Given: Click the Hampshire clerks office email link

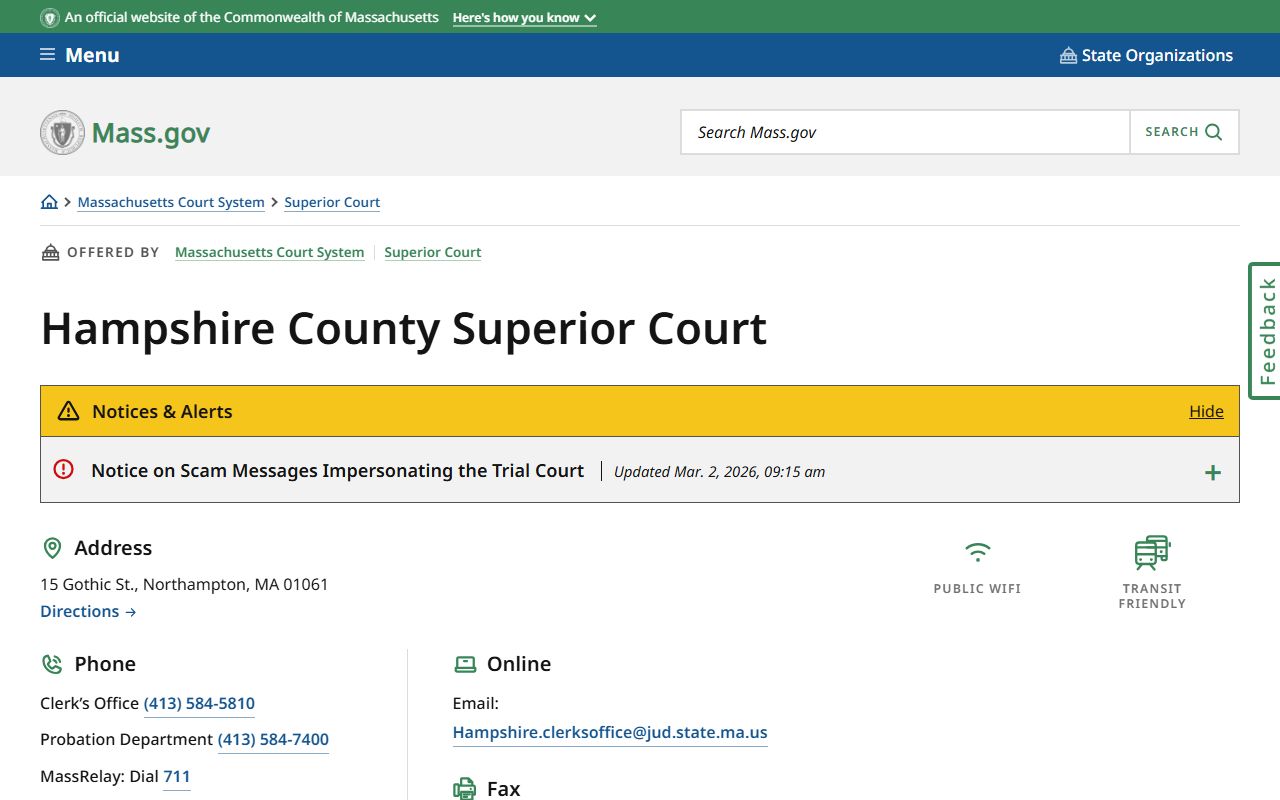Looking at the screenshot, I should (610, 732).
